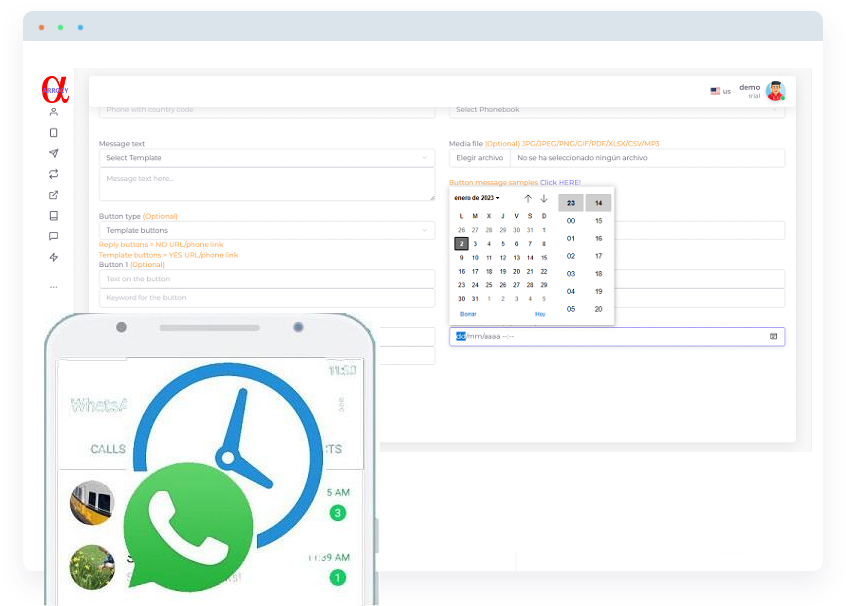The height and width of the screenshot is (606, 846).
Task: Click the user profile sidebar icon
Action: 54,112
